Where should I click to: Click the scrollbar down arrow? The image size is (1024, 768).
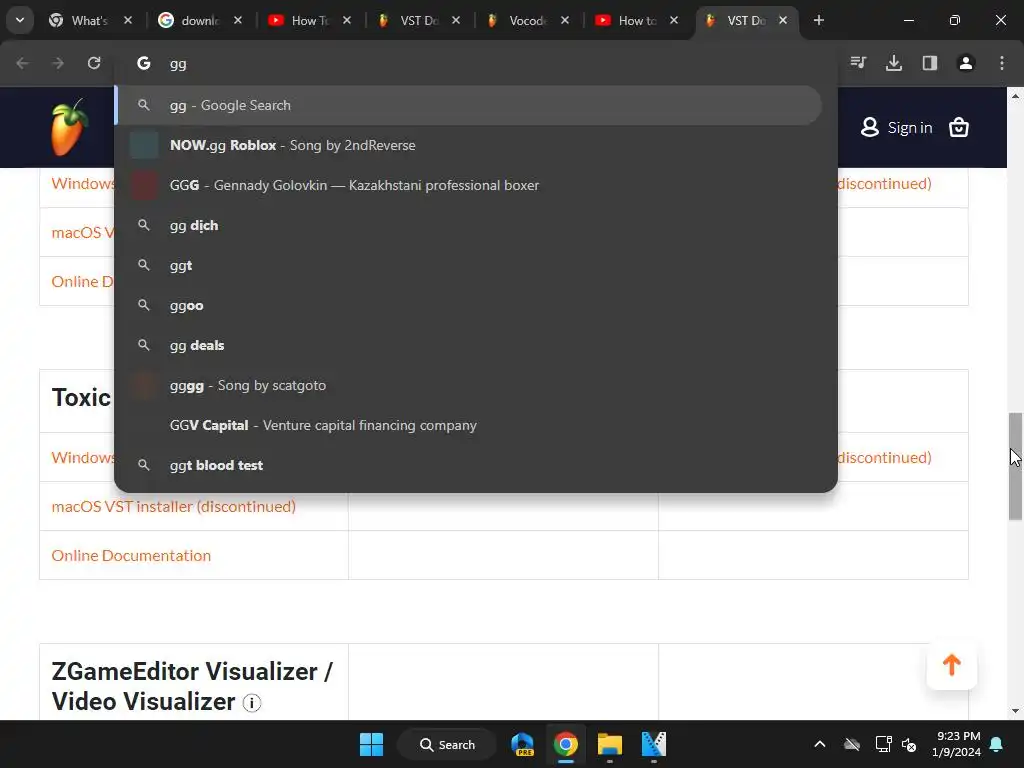click(x=1015, y=711)
